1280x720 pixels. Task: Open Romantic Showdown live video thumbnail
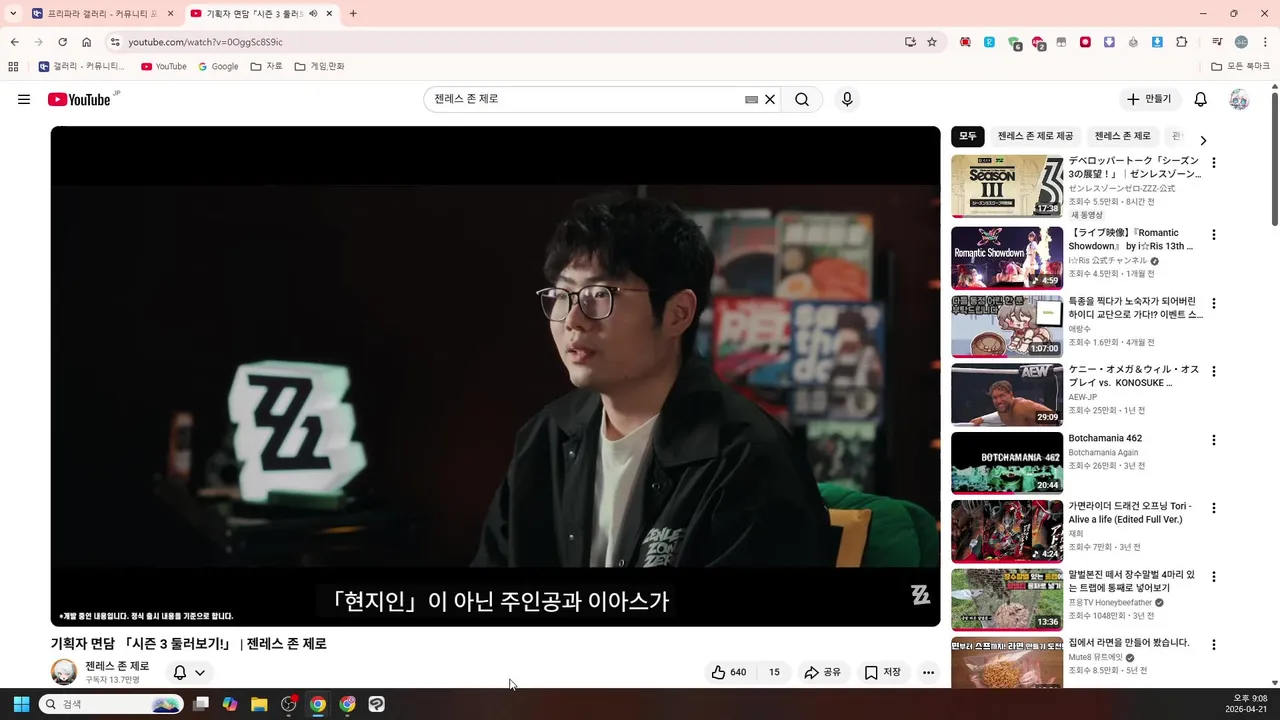pos(1007,258)
